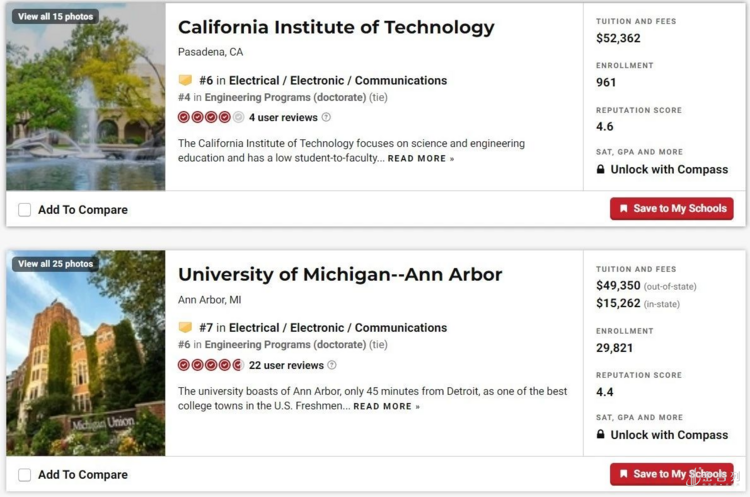Screen dimensions: 750x497
Task: Check Add To Compare for Caltech
Action: [25, 210]
